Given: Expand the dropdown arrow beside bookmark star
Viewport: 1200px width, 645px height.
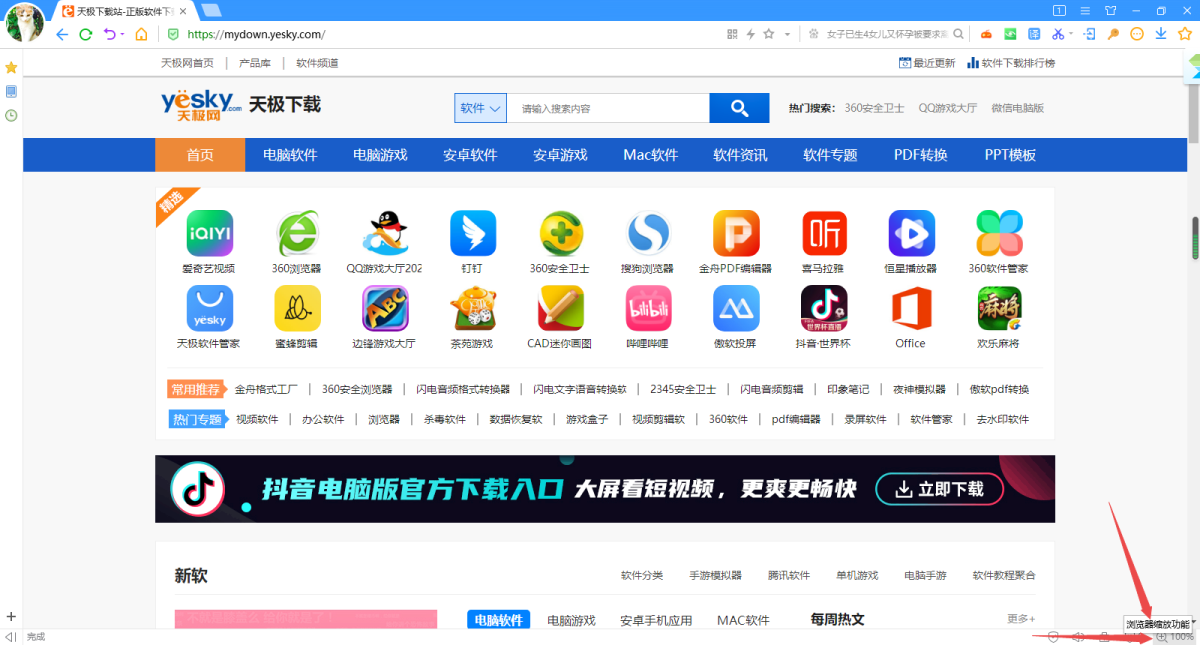Looking at the screenshot, I should click(787, 34).
